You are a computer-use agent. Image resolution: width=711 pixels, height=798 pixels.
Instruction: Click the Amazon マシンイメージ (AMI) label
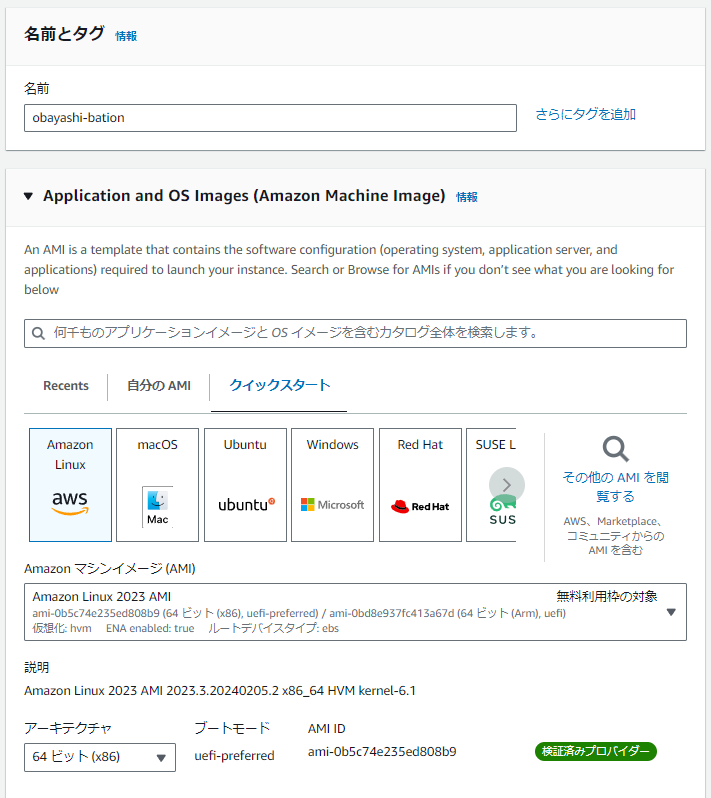[110, 568]
